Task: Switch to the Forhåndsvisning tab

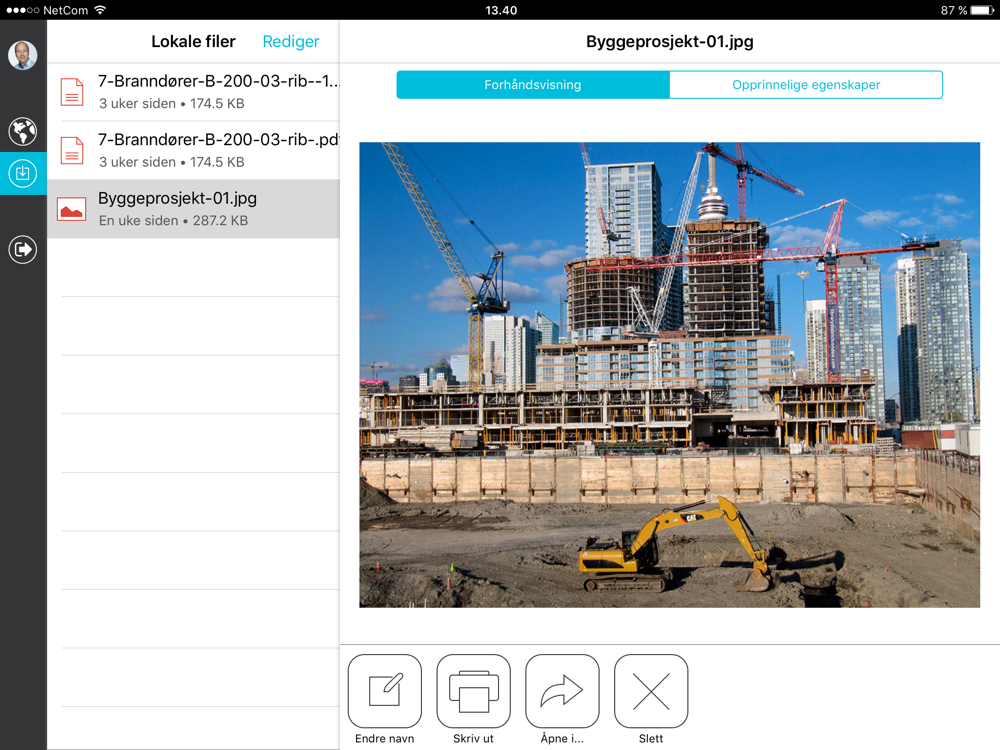Action: [x=533, y=85]
